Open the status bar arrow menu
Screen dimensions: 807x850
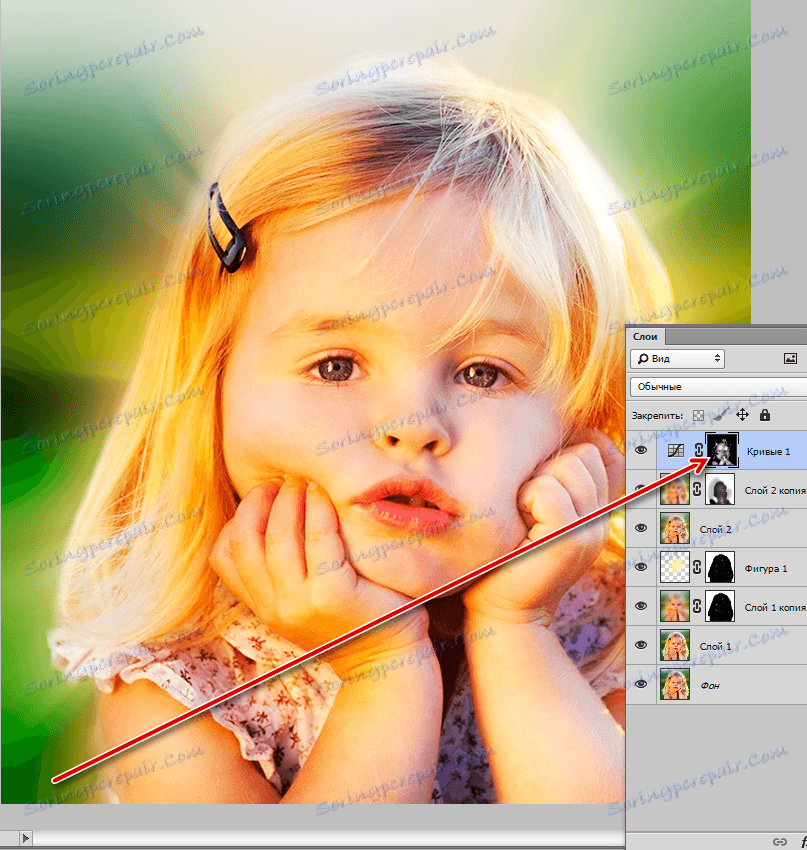25,838
